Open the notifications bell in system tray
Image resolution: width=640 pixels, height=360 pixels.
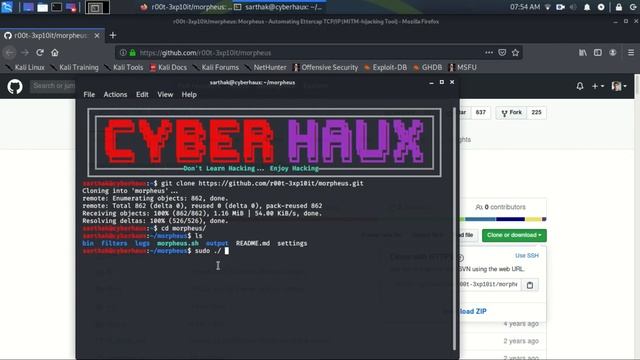[x=587, y=7]
